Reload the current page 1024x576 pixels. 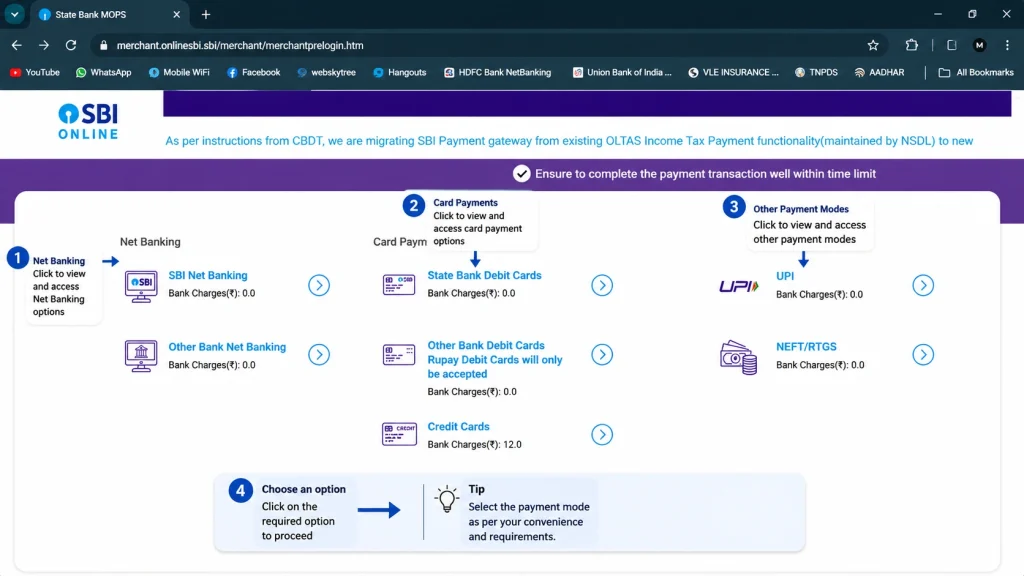[71, 45]
